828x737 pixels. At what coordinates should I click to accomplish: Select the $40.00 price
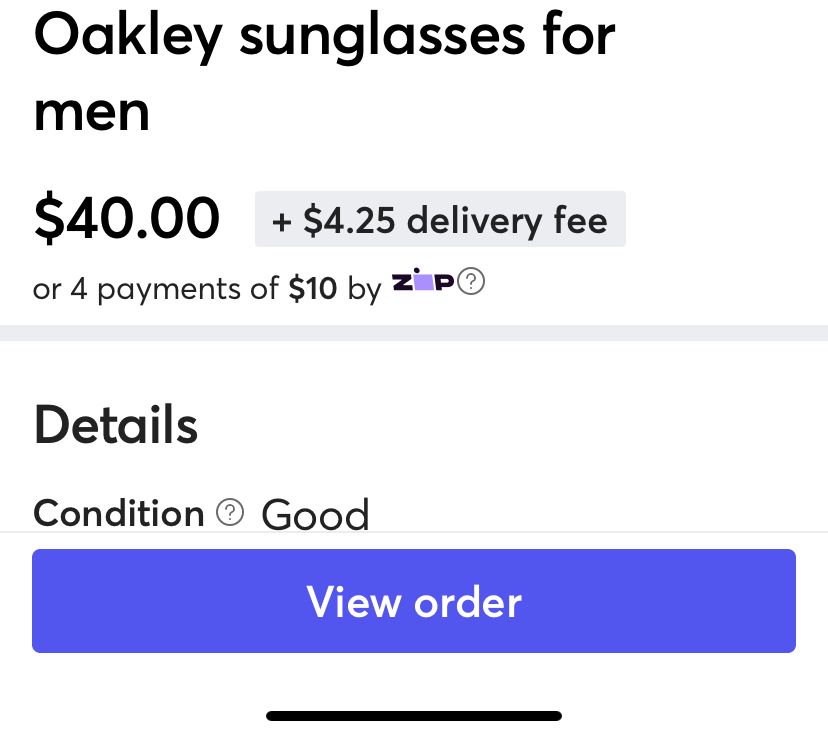coord(127,219)
